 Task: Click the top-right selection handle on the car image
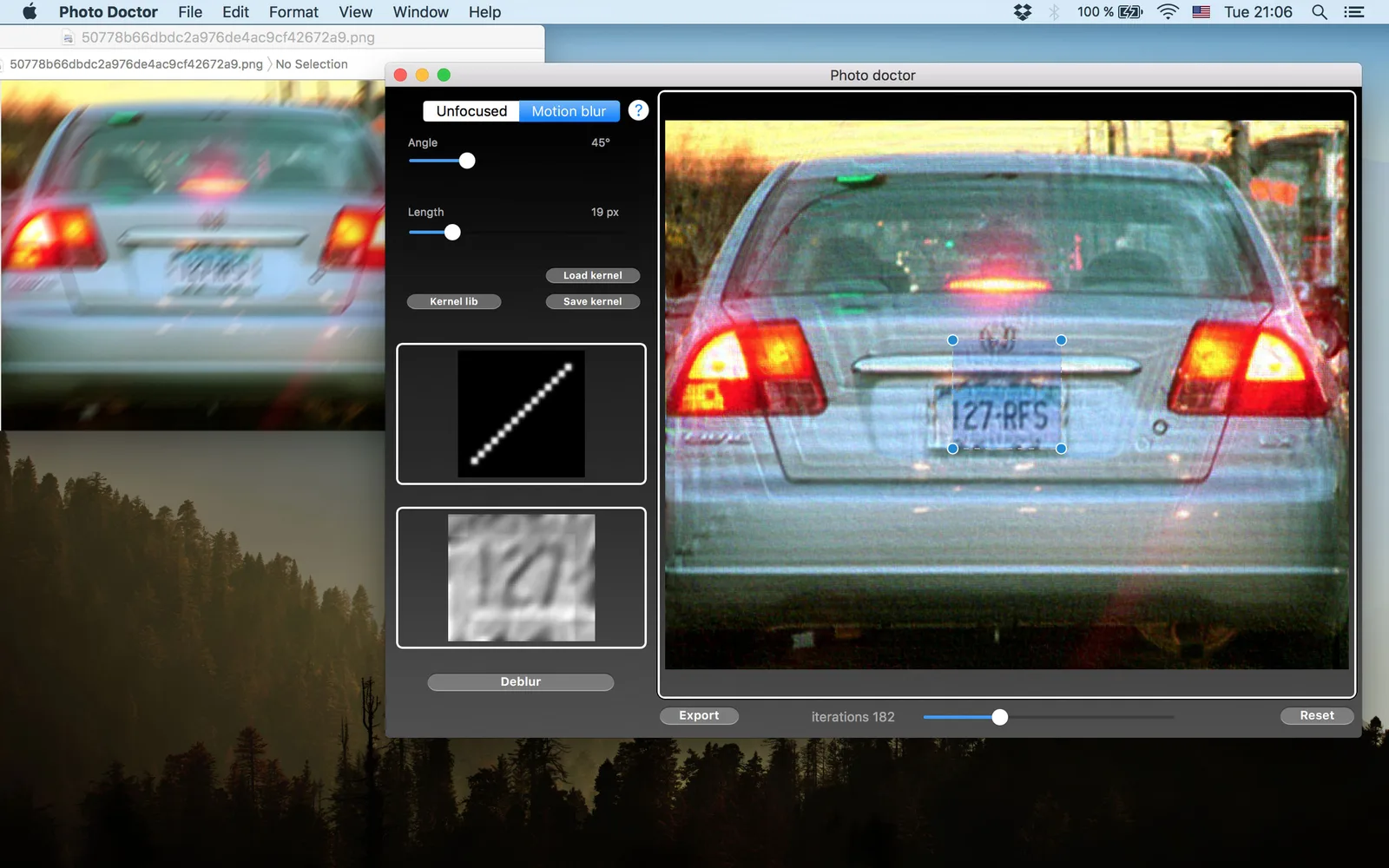[1061, 340]
